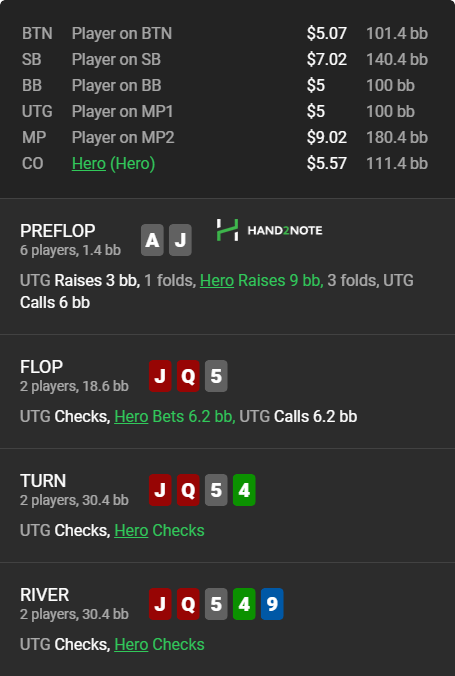Click the RIVER section heading
The height and width of the screenshot is (676, 455).
(x=44, y=595)
